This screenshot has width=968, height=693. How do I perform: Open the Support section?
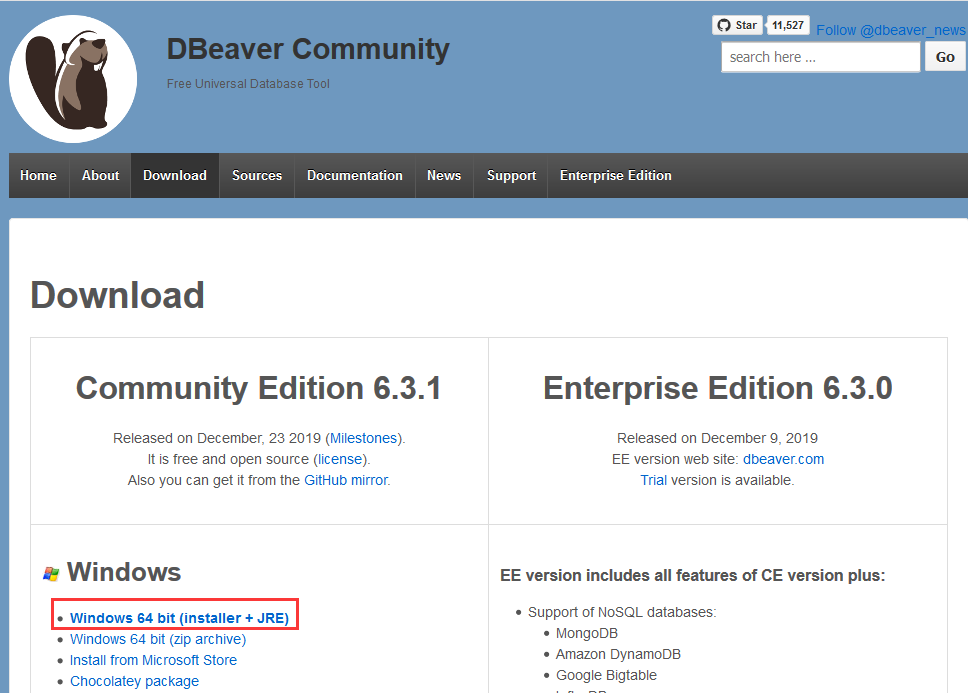[x=510, y=175]
